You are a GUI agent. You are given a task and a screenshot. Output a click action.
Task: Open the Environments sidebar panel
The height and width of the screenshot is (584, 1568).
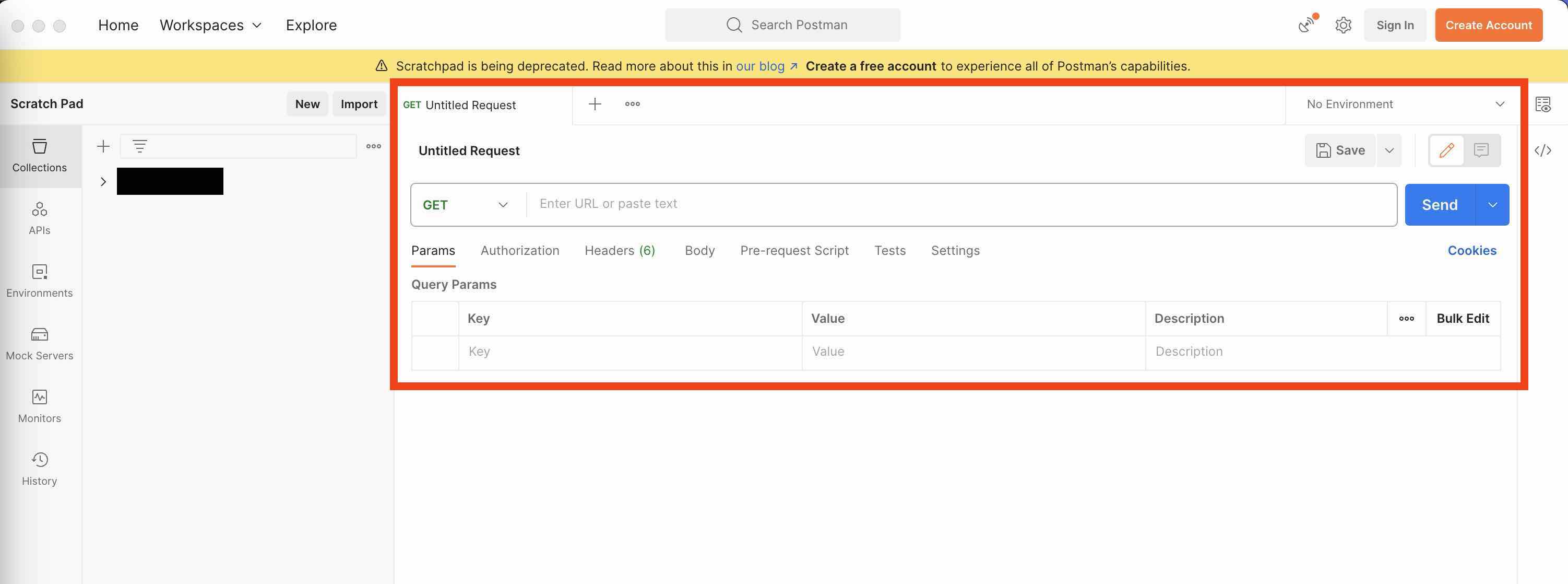[x=40, y=282]
